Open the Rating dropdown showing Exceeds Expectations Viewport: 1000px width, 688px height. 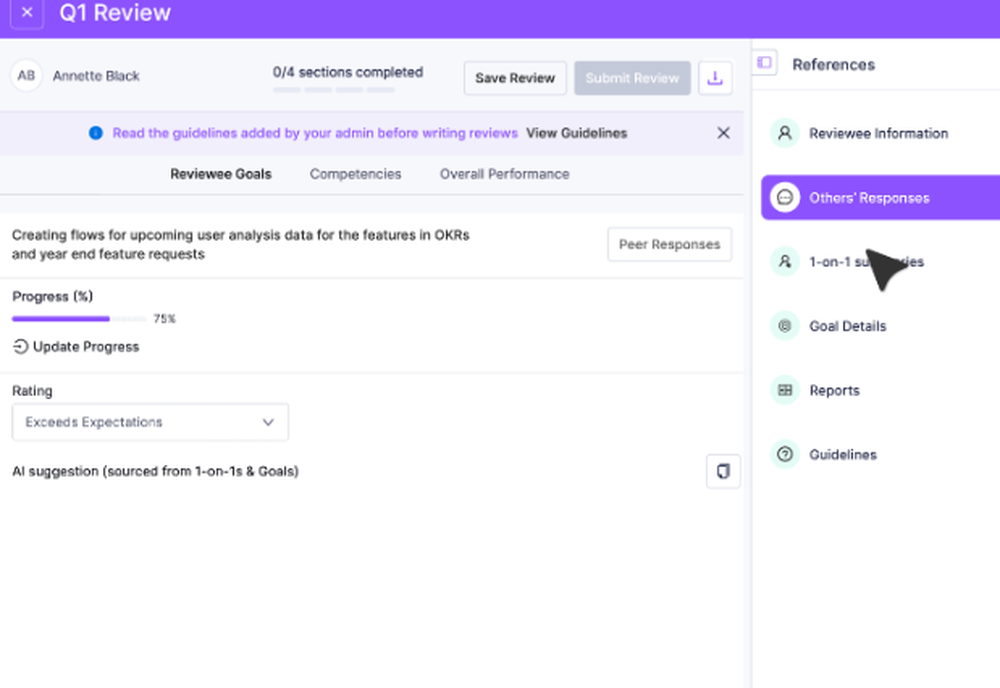coord(149,422)
